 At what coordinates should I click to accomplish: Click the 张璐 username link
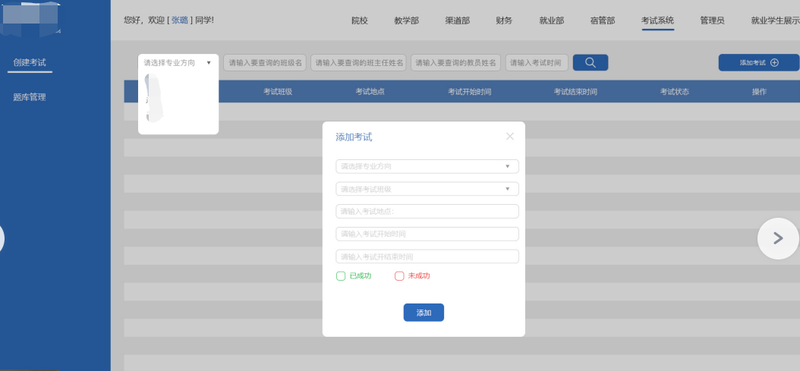[x=180, y=20]
